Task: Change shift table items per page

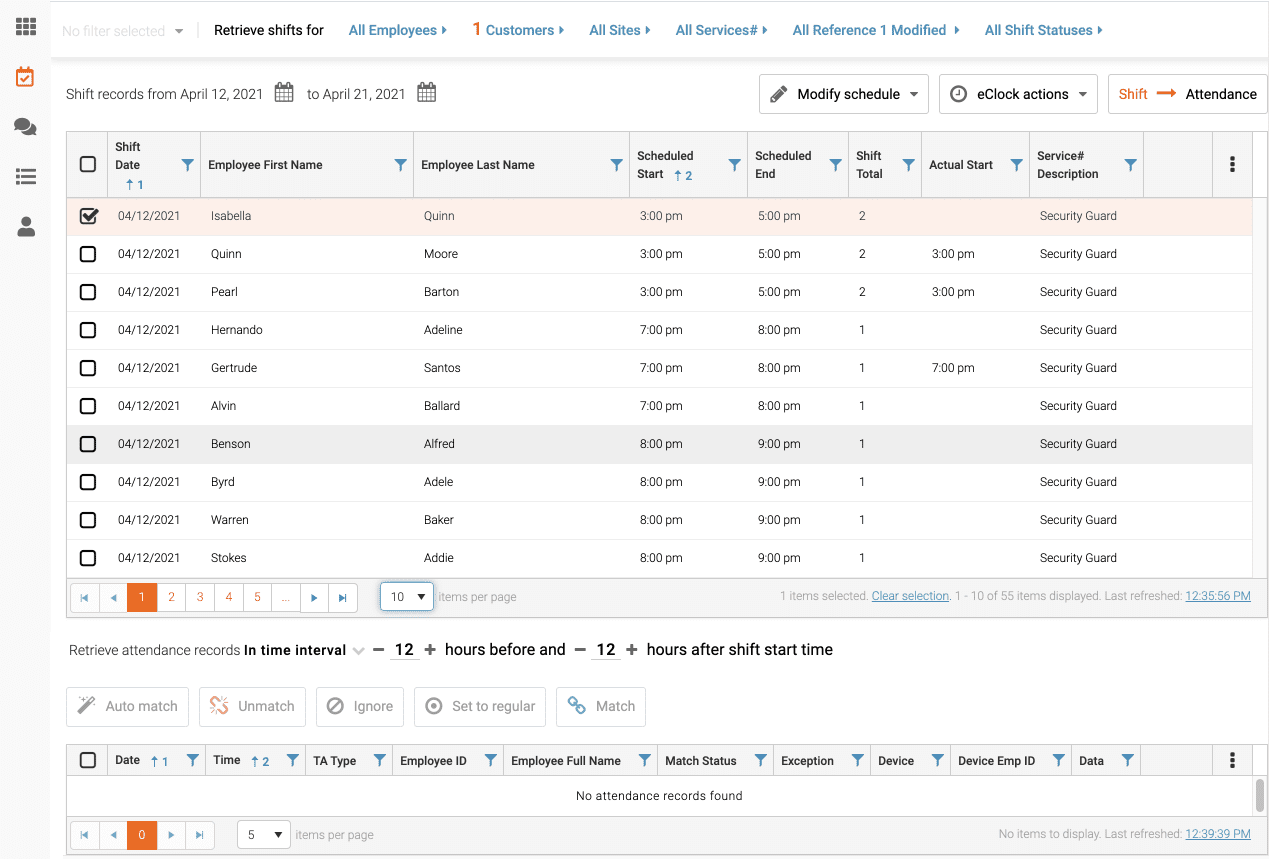Action: [407, 597]
